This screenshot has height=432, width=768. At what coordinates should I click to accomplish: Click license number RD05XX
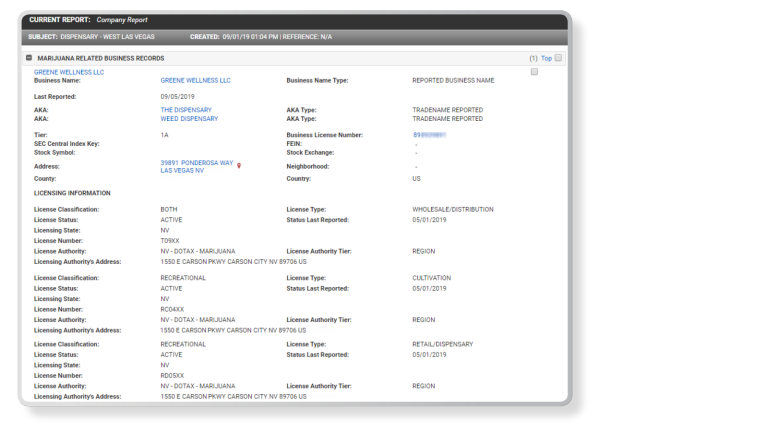tap(173, 375)
